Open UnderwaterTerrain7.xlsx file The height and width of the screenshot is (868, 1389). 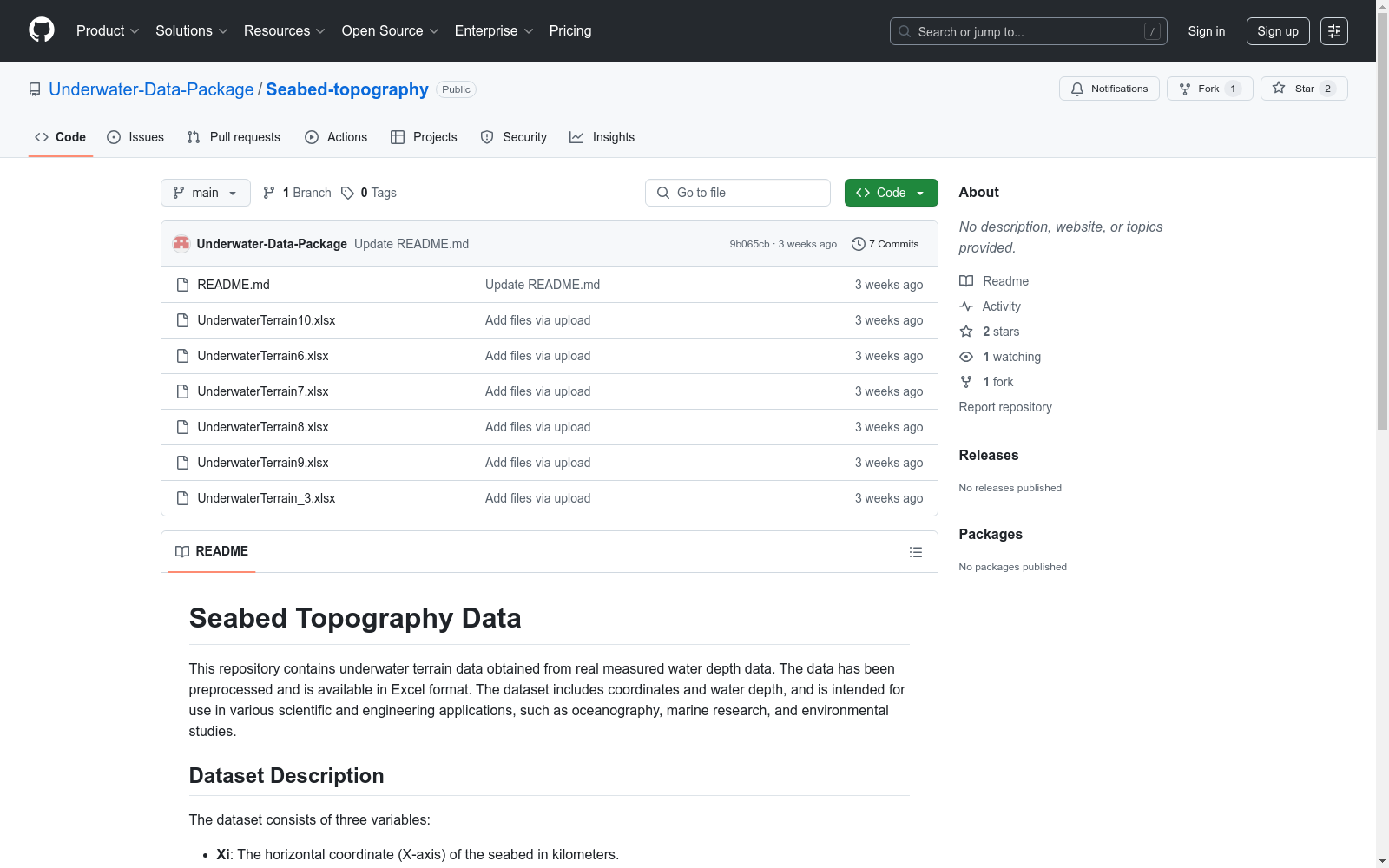click(263, 391)
